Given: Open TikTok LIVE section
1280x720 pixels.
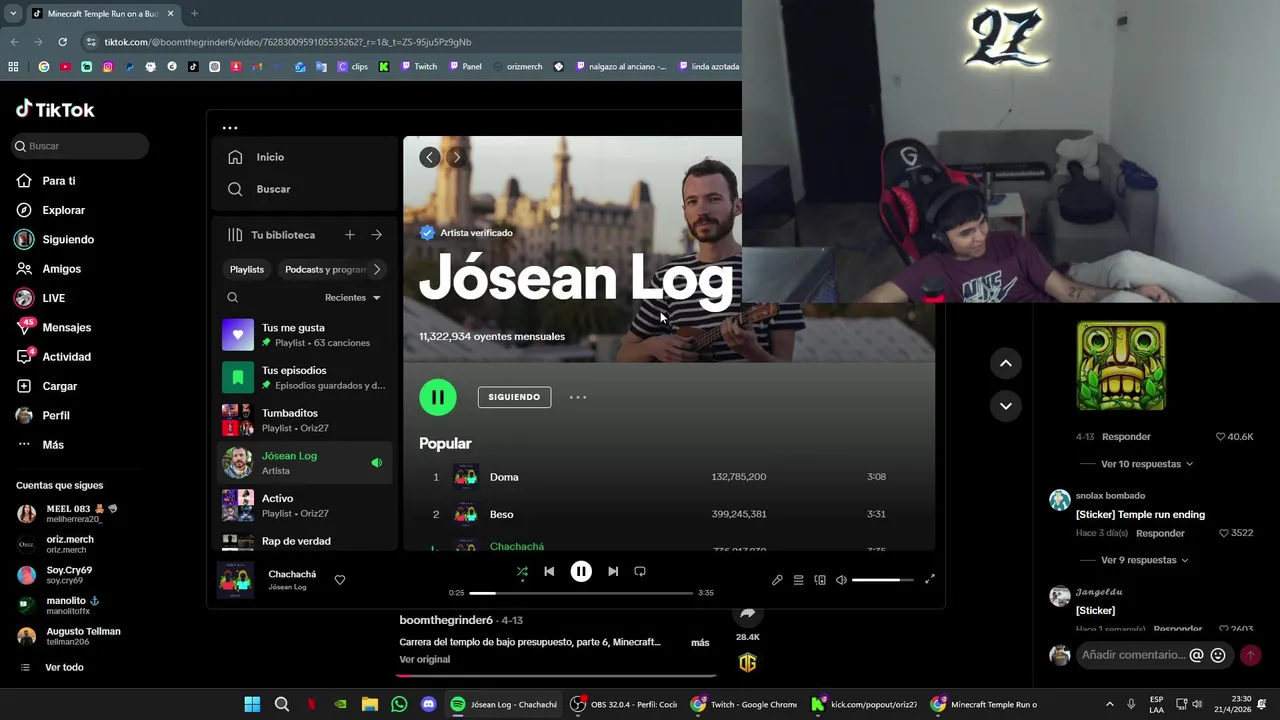Looking at the screenshot, I should [53, 298].
